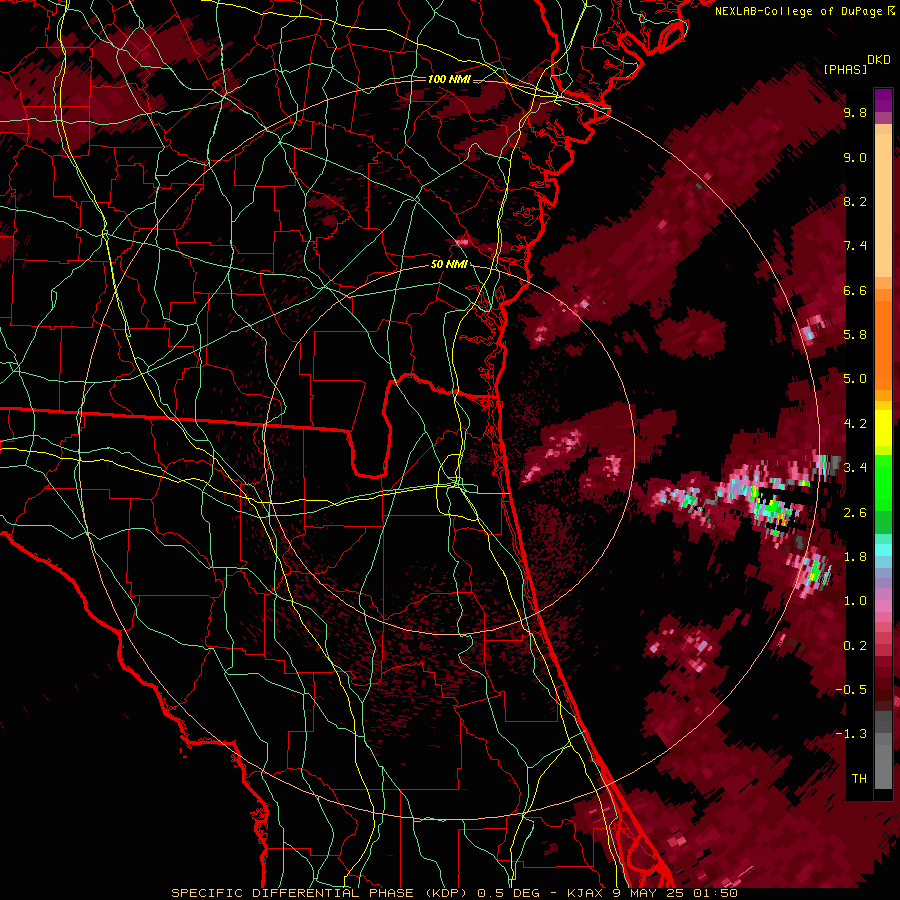Viewport: 900px width, 900px height.
Task: Select the 6.6 scale value
Action: tap(855, 291)
